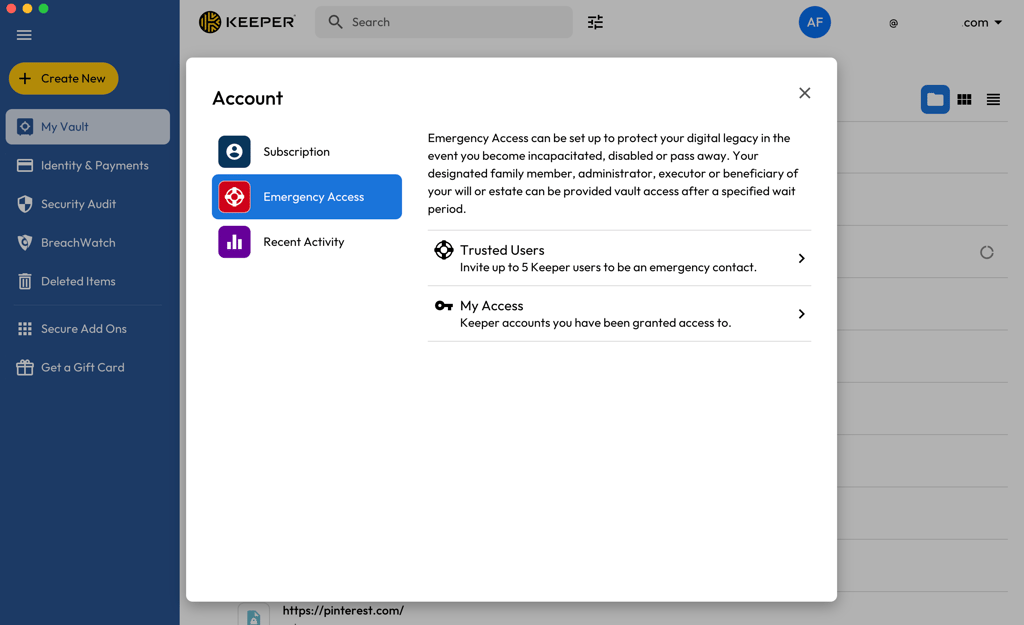This screenshot has height=625, width=1024.
Task: Open Secure Add Ons section
Action: click(88, 329)
